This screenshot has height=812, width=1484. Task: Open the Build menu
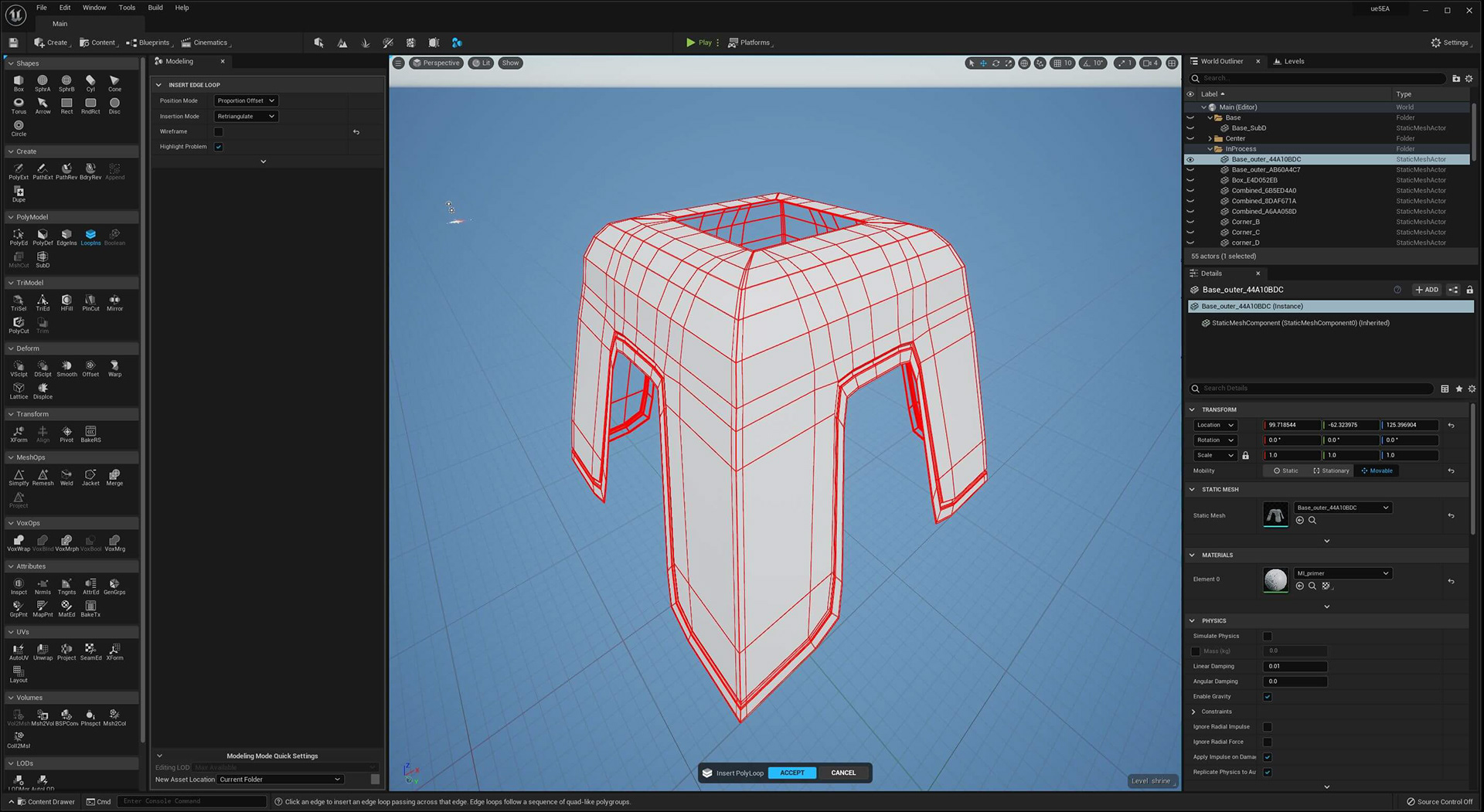(x=155, y=8)
